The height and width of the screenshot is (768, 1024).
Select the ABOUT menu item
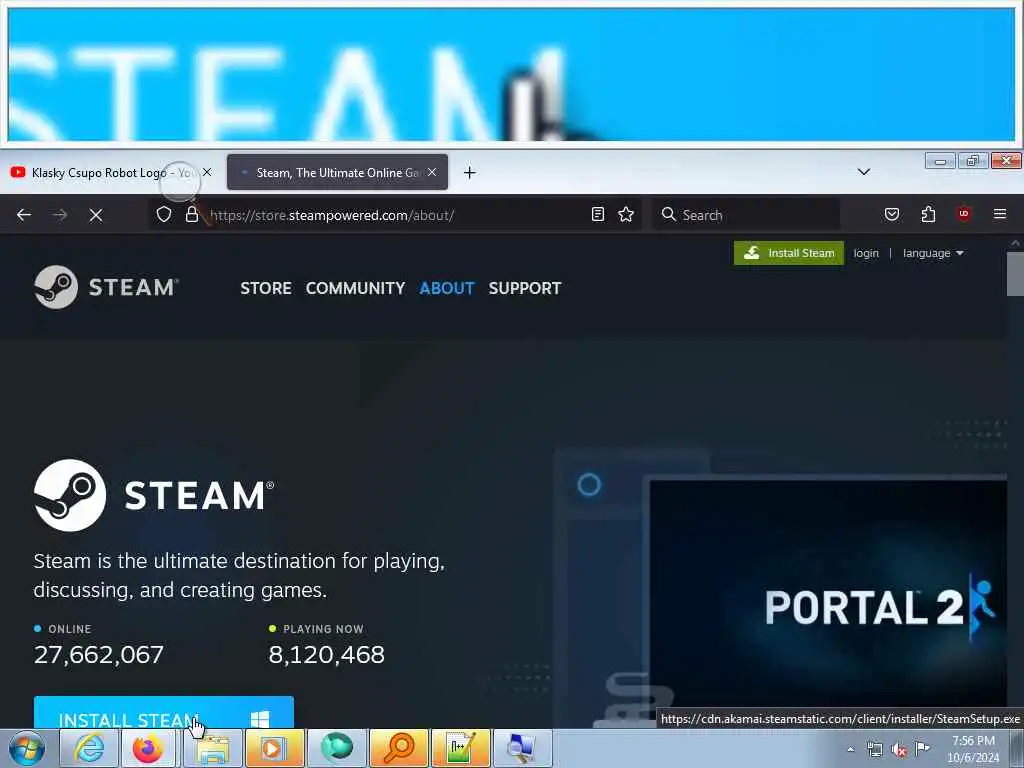click(447, 288)
